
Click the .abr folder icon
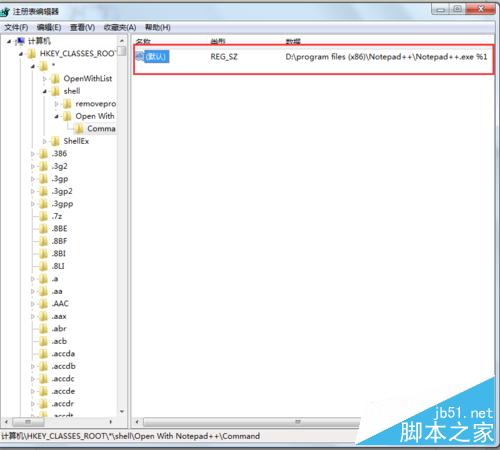pyautogui.click(x=43, y=329)
